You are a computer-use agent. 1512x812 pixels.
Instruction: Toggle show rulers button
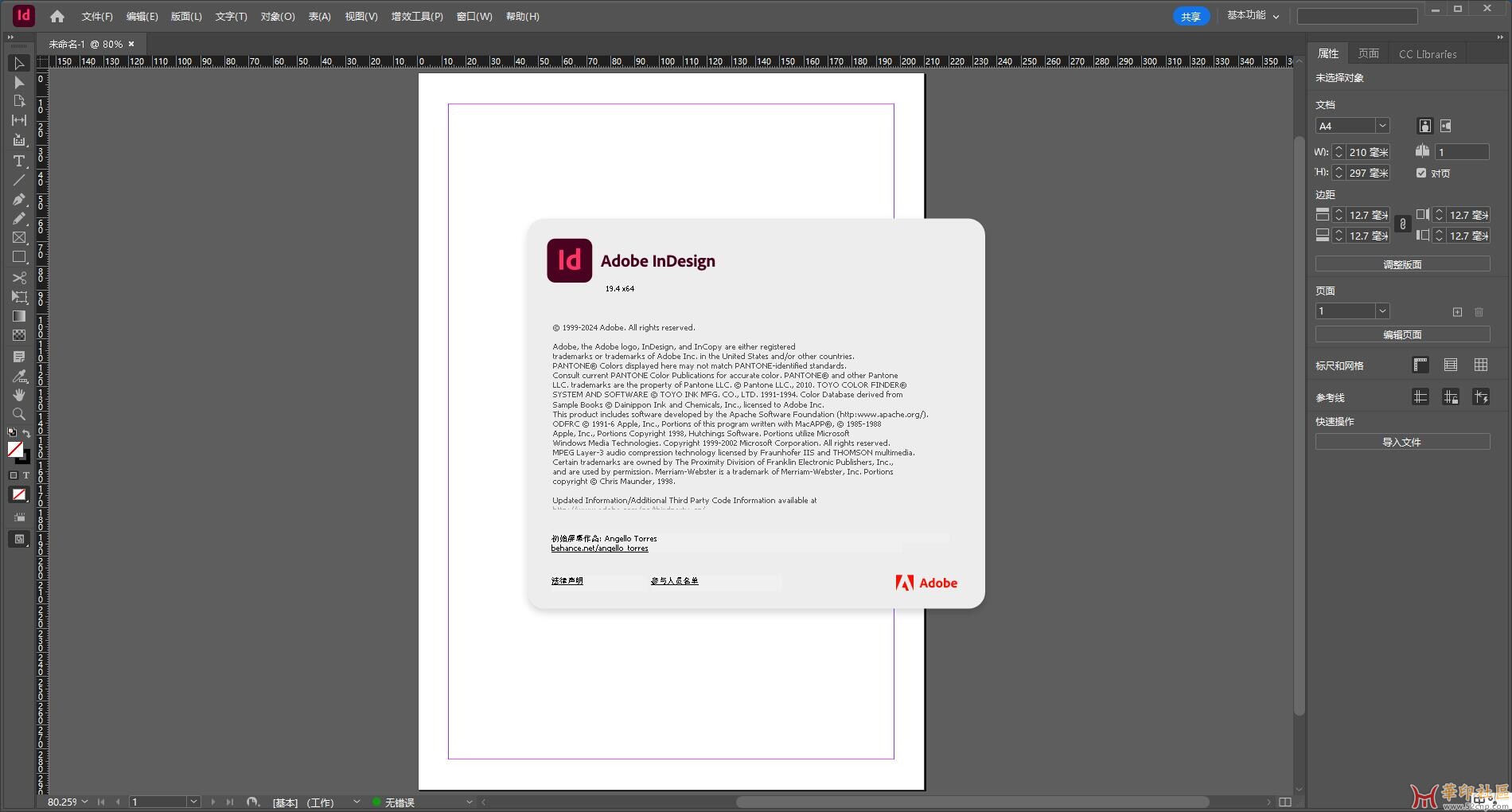pyautogui.click(x=1420, y=365)
